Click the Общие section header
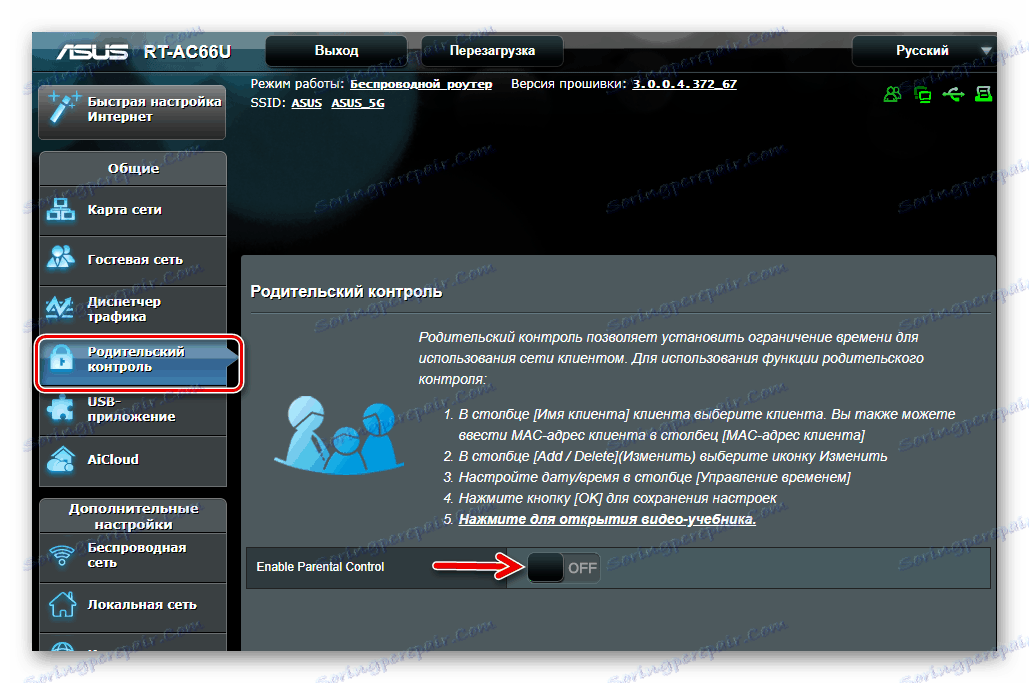Screen dimensions: 1029x683 tap(133, 169)
